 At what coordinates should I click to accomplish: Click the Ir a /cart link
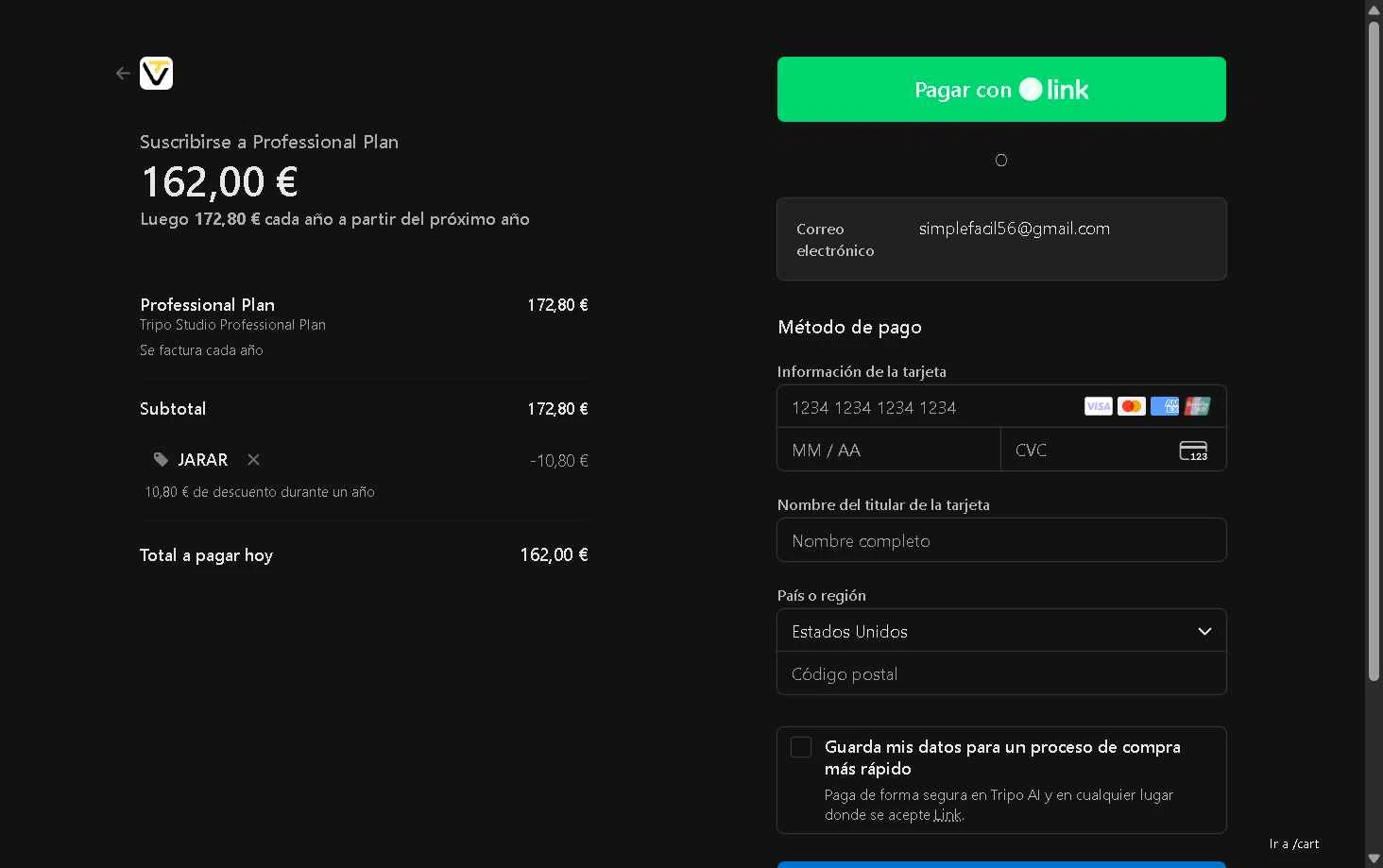pyautogui.click(x=1294, y=843)
